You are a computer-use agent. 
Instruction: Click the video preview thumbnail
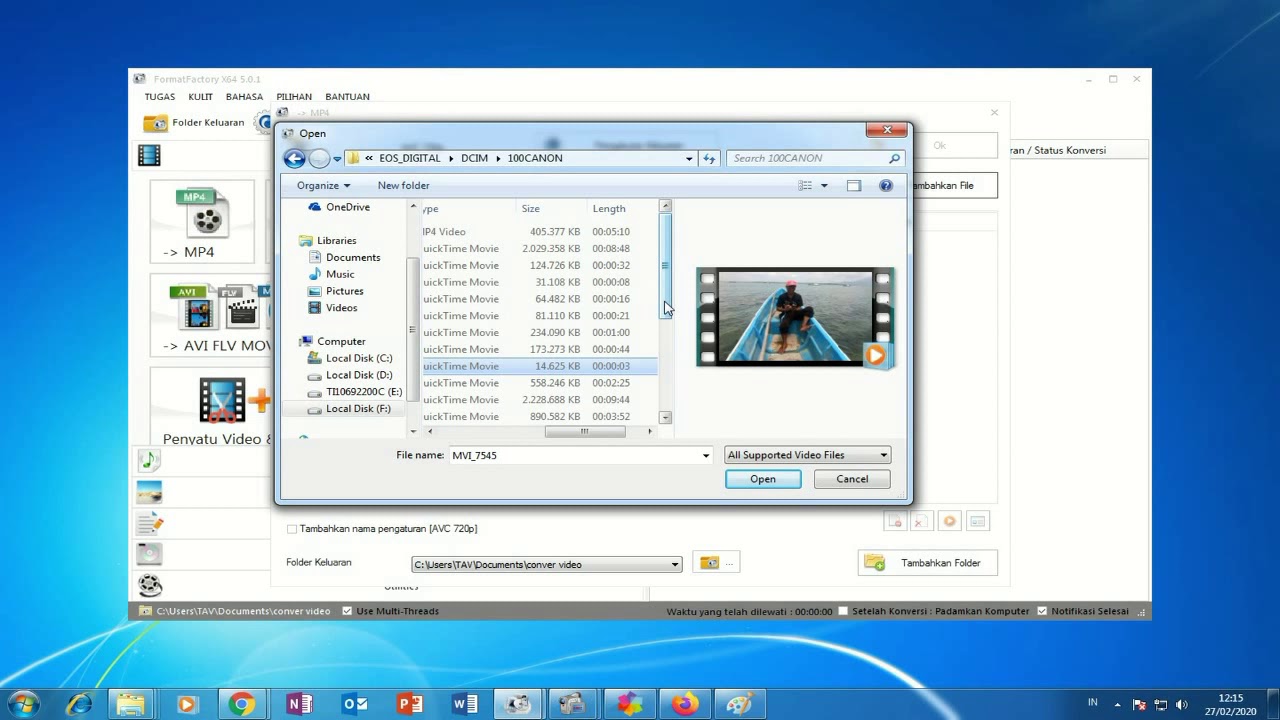(795, 317)
